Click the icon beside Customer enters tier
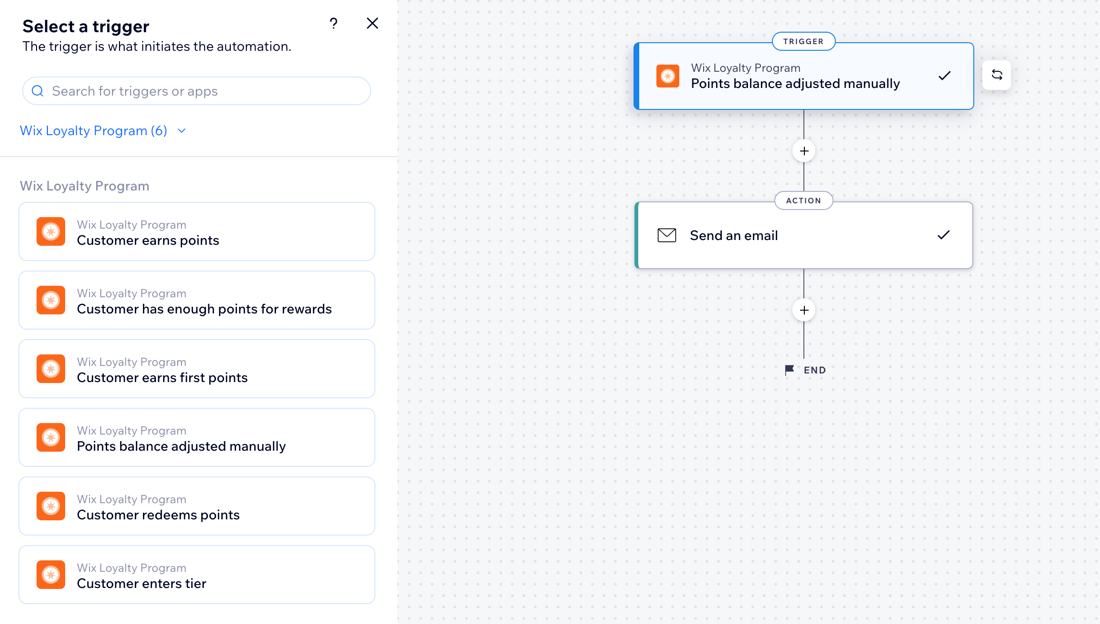Screen dimensions: 1100x624 tap(51, 576)
